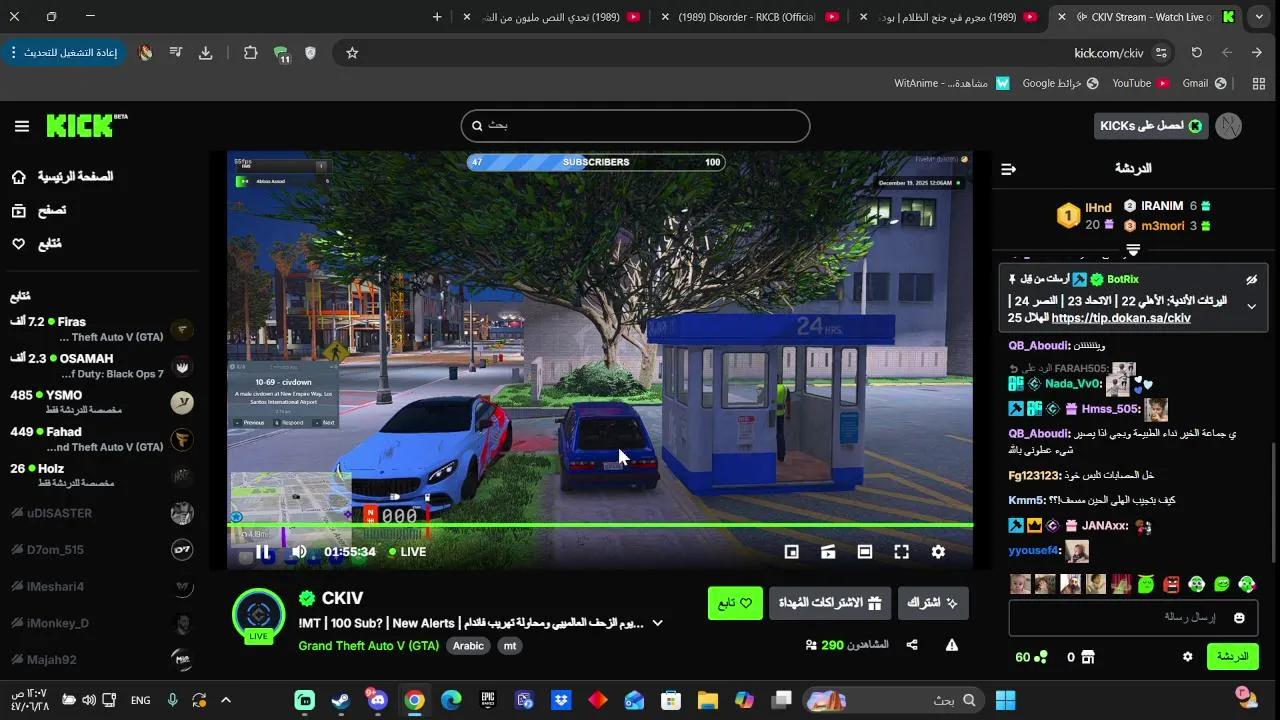Open the user profile avatar menu
This screenshot has height=720, width=1280.
pyautogui.click(x=1229, y=126)
